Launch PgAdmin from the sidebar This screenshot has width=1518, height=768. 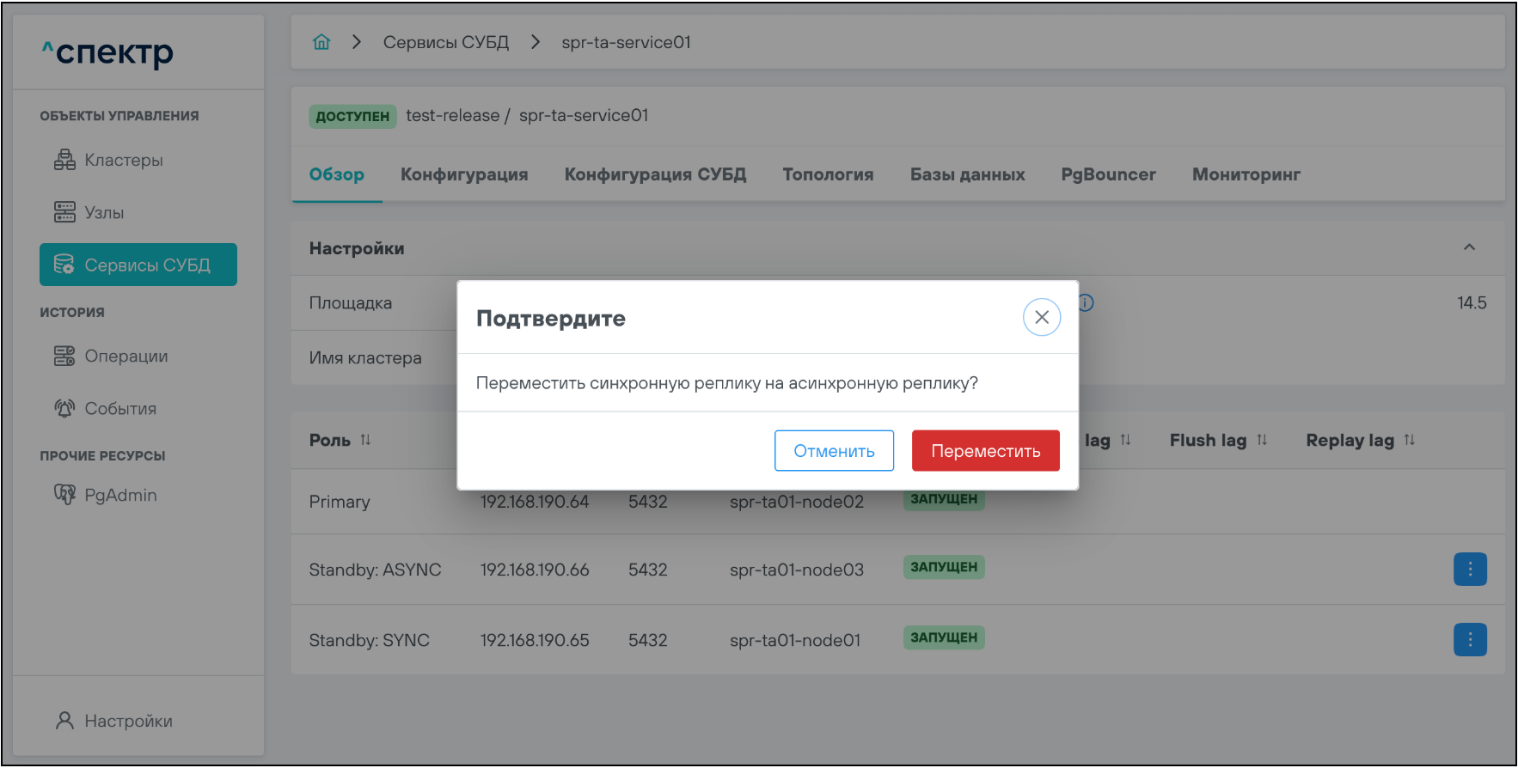click(x=106, y=495)
